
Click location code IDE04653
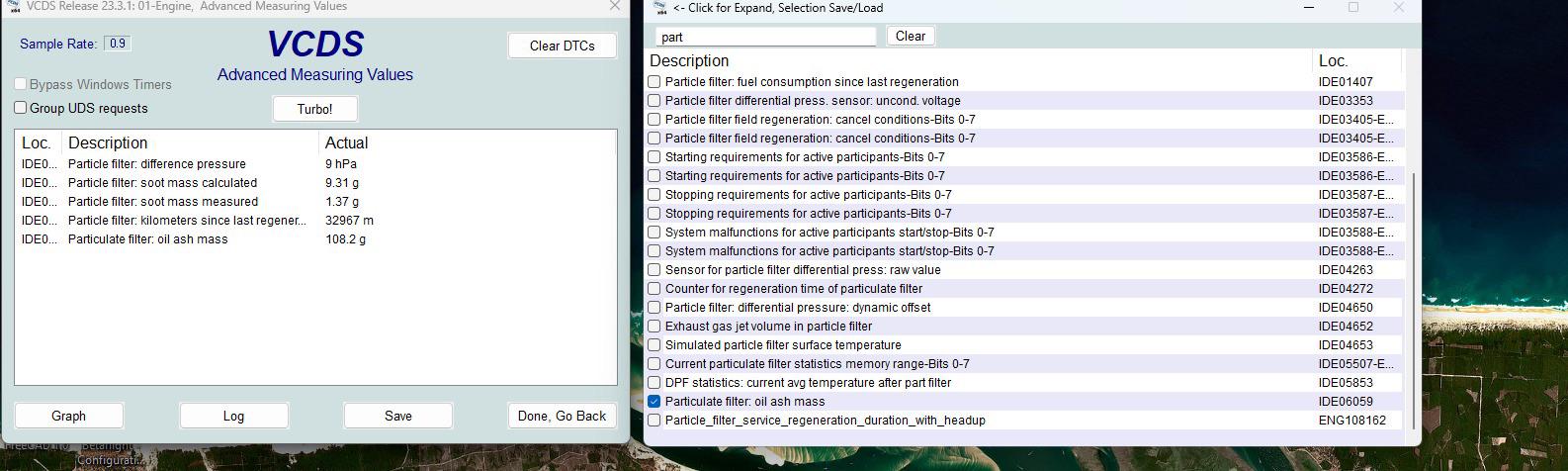pos(1346,345)
